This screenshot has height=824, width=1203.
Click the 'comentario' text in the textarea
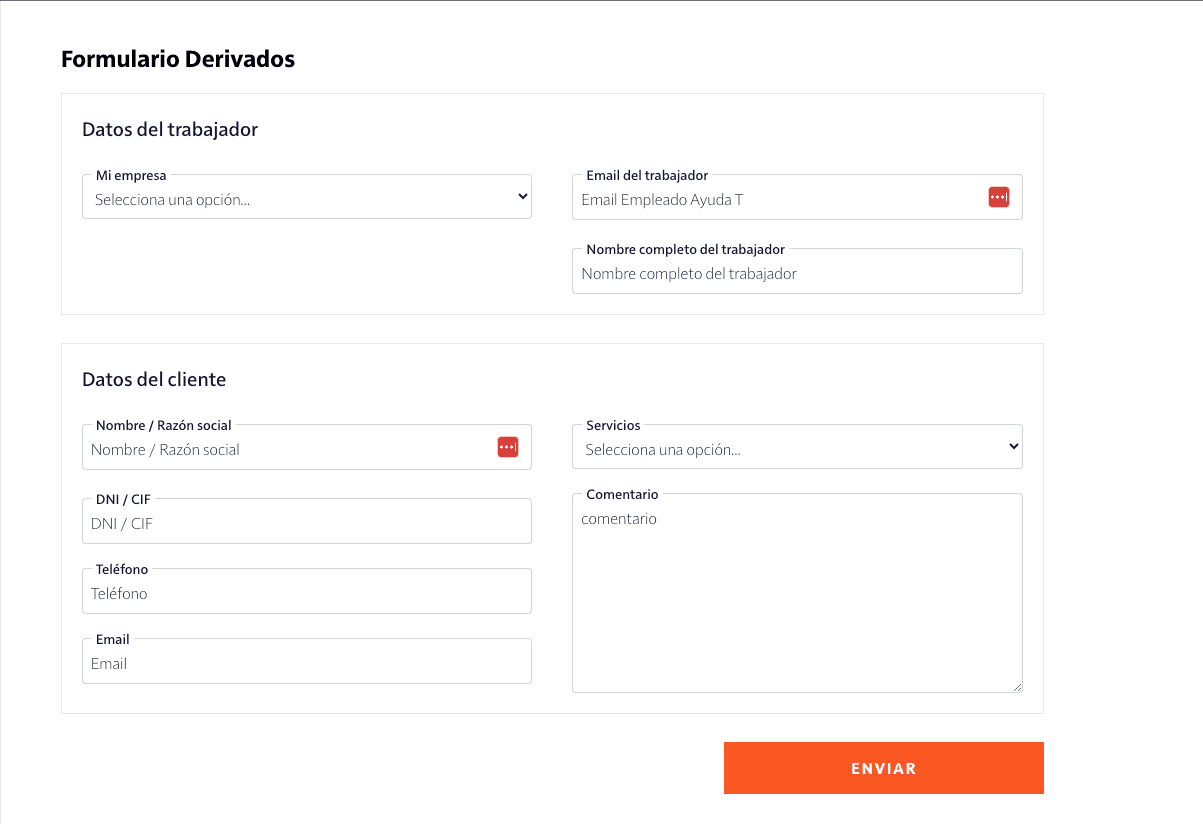[x=618, y=518]
